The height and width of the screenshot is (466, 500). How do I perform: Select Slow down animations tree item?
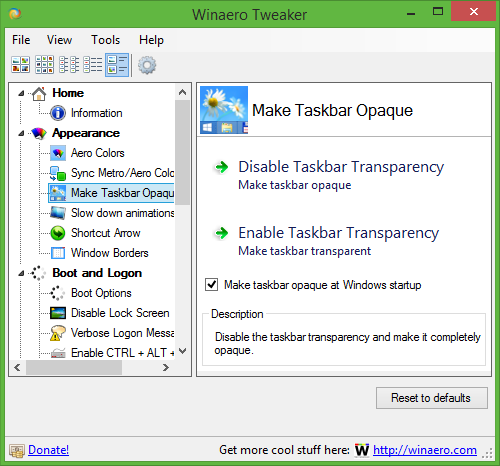click(x=122, y=213)
